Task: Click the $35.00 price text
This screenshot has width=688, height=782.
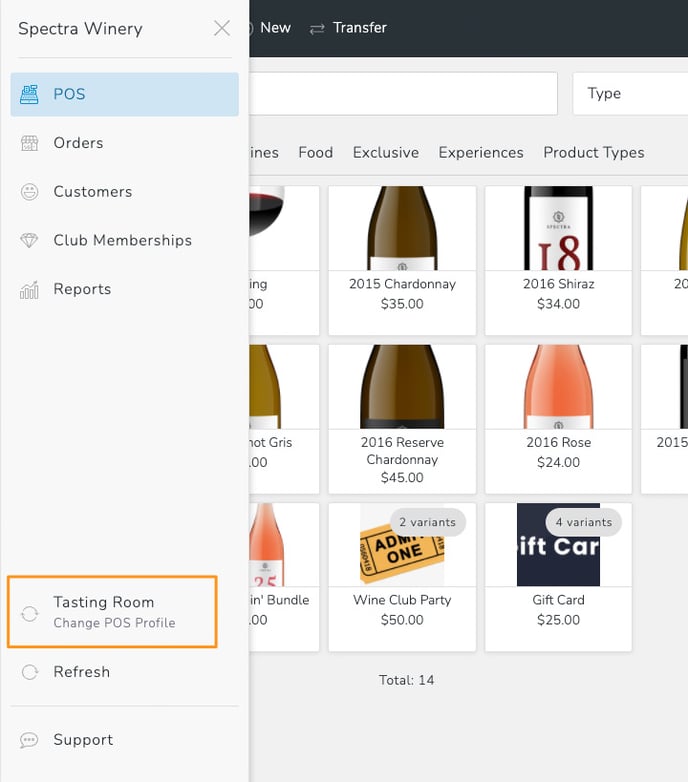Action: point(402,304)
